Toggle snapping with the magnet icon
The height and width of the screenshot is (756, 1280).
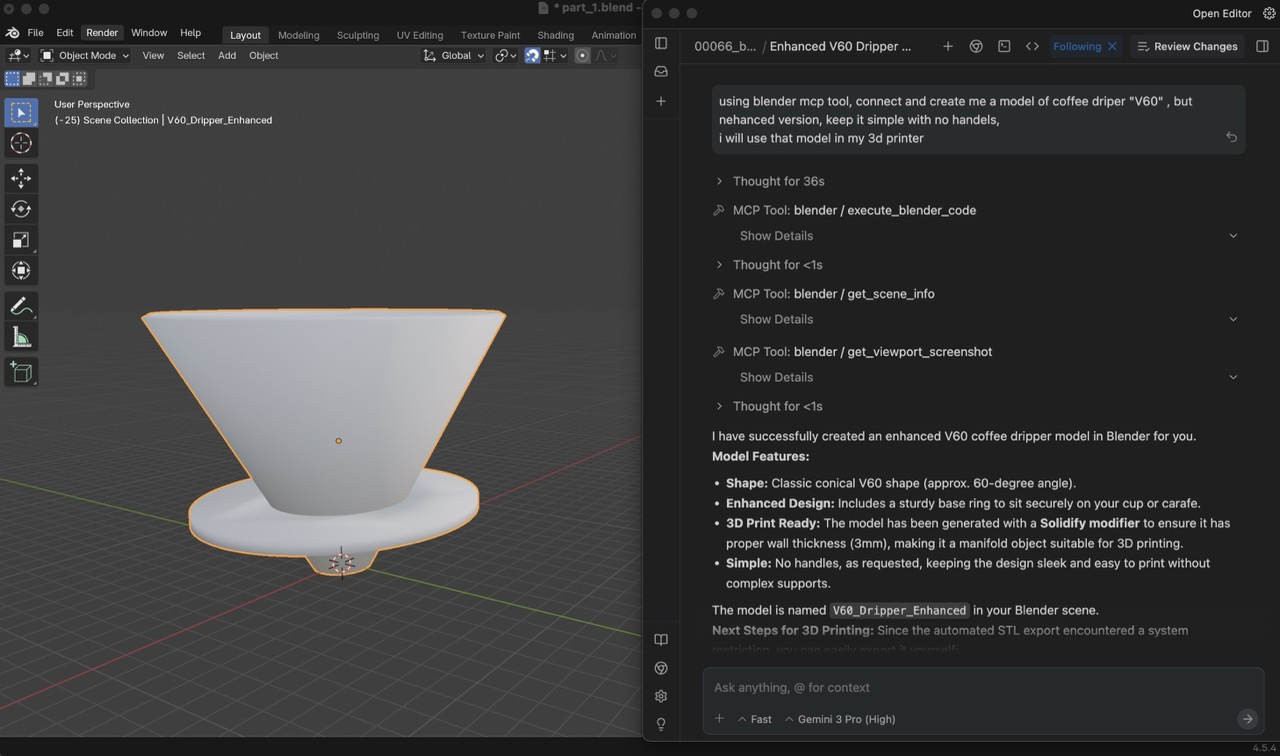pos(532,55)
